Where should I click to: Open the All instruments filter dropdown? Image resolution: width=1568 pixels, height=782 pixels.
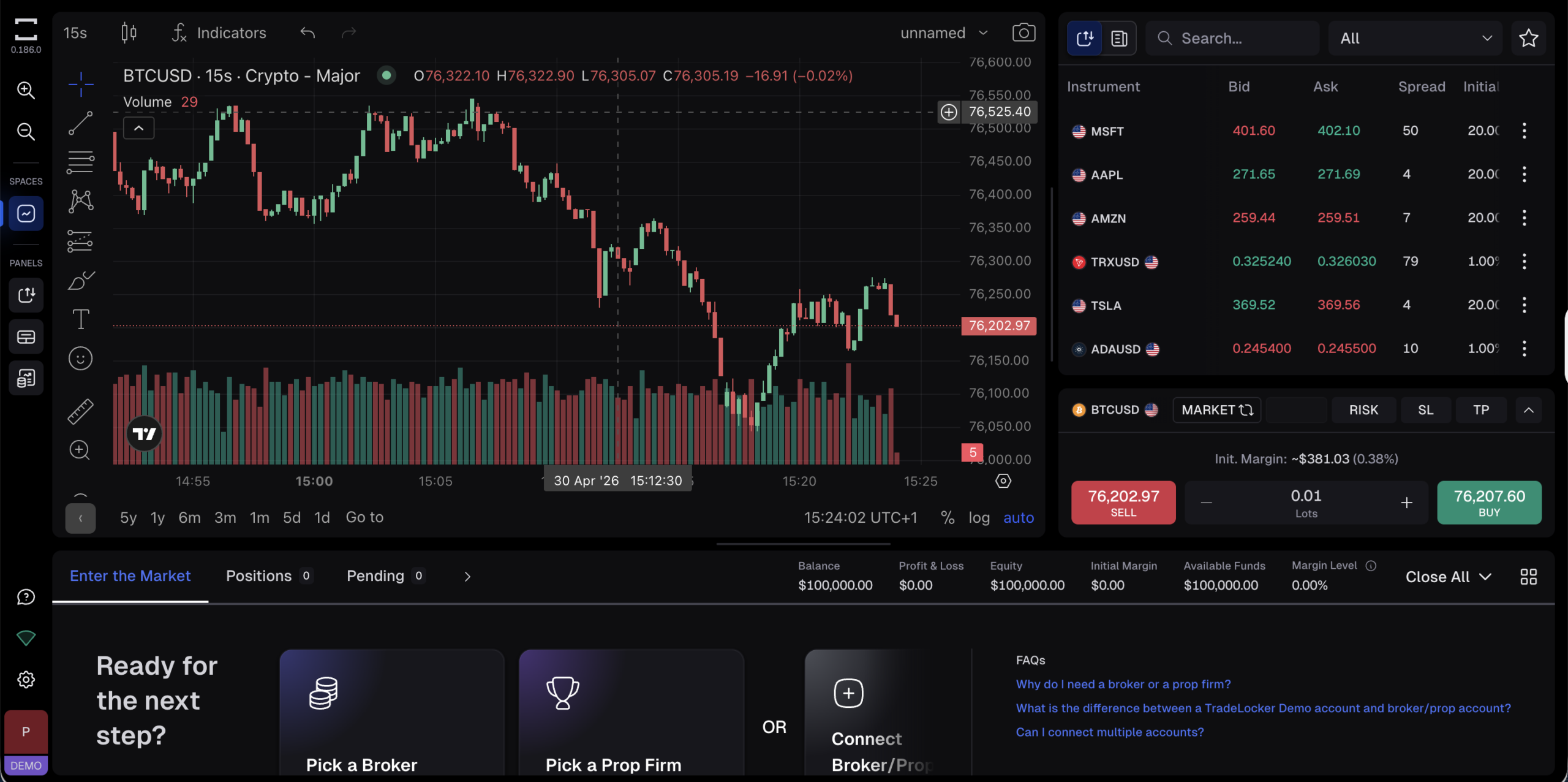[1415, 38]
